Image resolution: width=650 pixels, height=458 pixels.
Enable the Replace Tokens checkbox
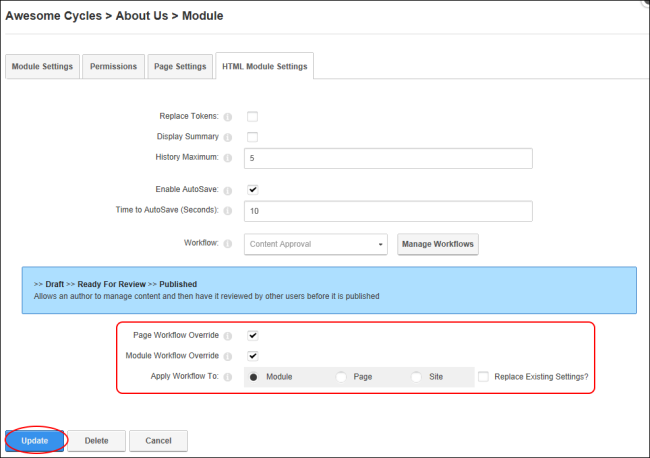pos(252,116)
